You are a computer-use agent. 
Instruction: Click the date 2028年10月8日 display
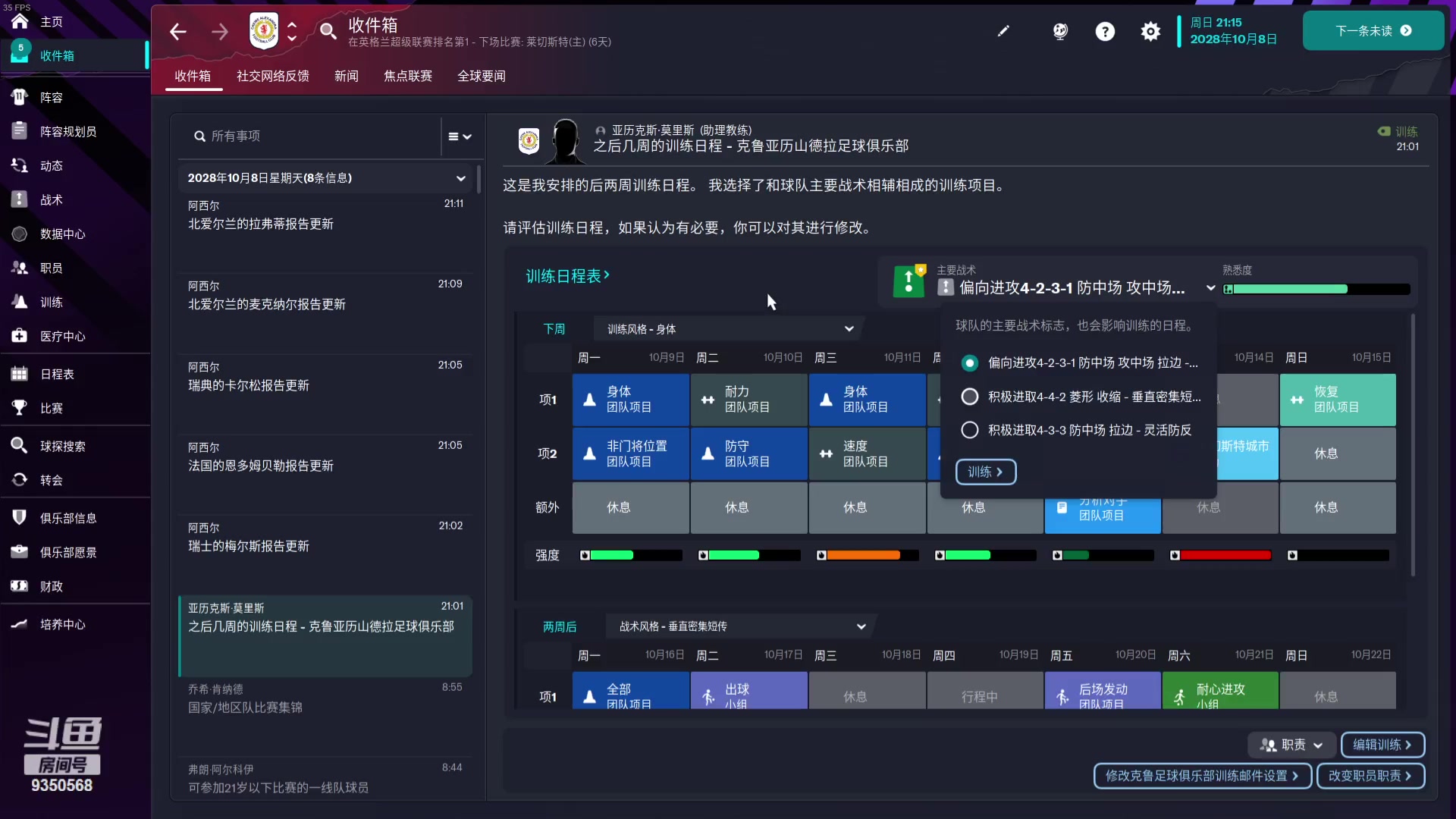[1233, 39]
